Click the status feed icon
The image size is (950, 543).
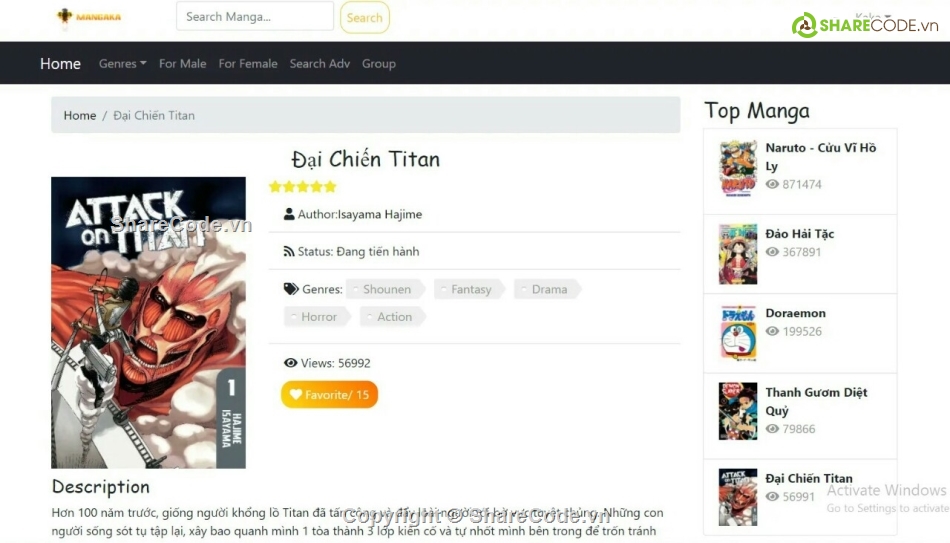(289, 252)
